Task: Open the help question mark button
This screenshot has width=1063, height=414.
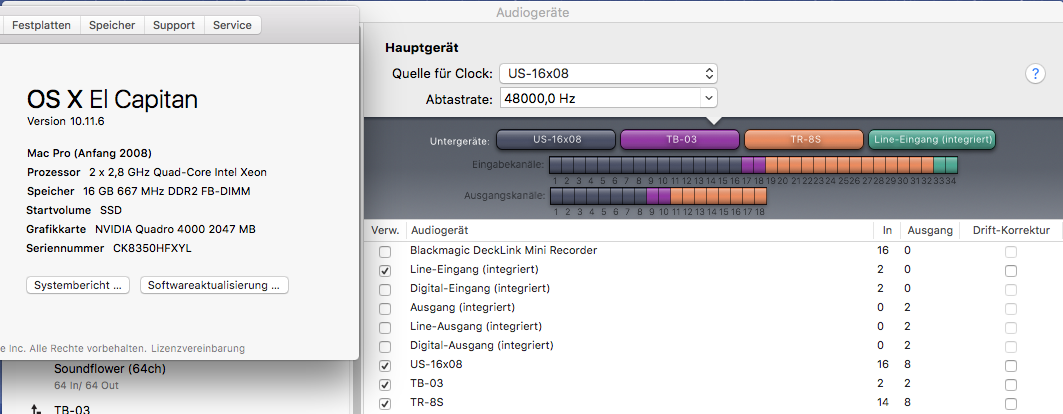Action: point(1035,74)
